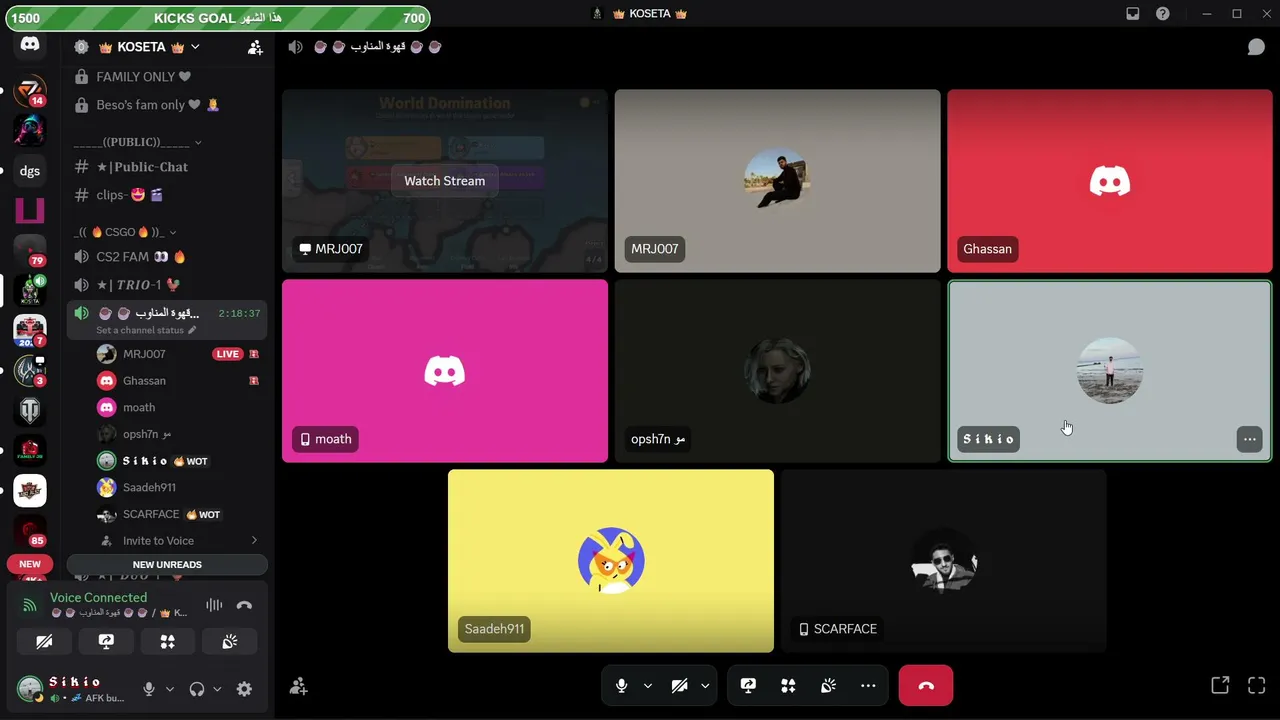Open the World of Tanks server icon
Screen dimensions: 1280x720
30,410
